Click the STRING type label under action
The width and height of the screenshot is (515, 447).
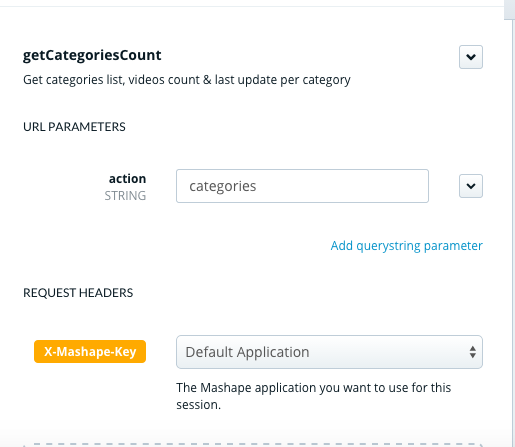click(x=125, y=196)
